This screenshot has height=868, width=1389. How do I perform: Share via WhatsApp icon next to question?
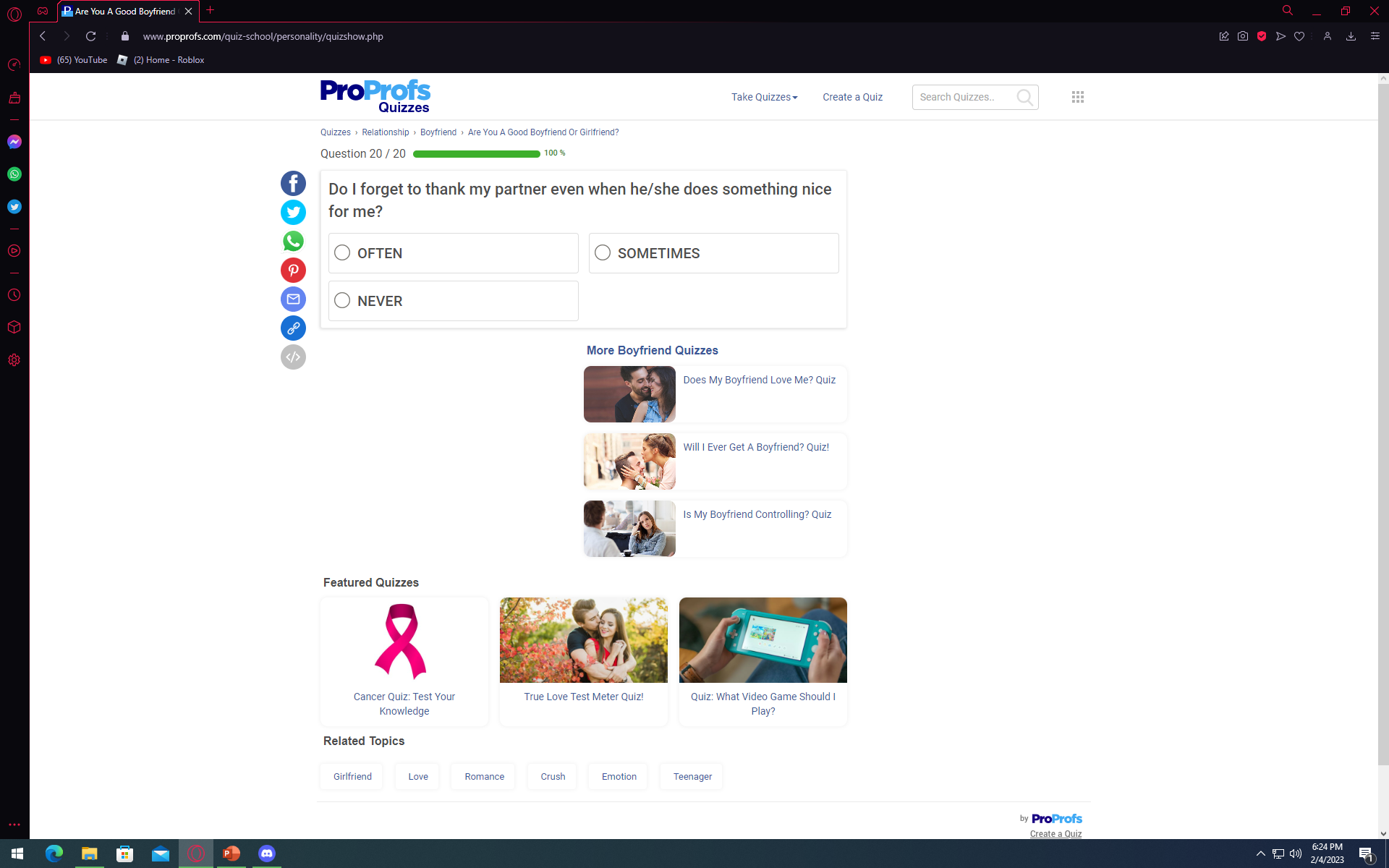pyautogui.click(x=293, y=241)
